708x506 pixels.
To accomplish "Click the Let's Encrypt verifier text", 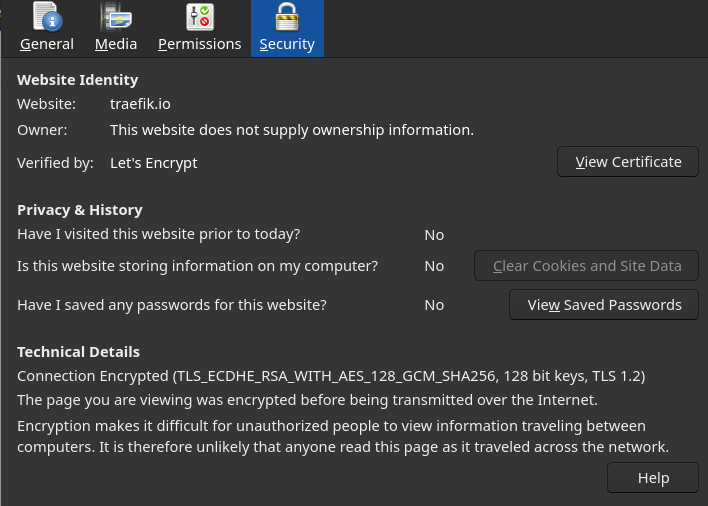I will 154,163.
